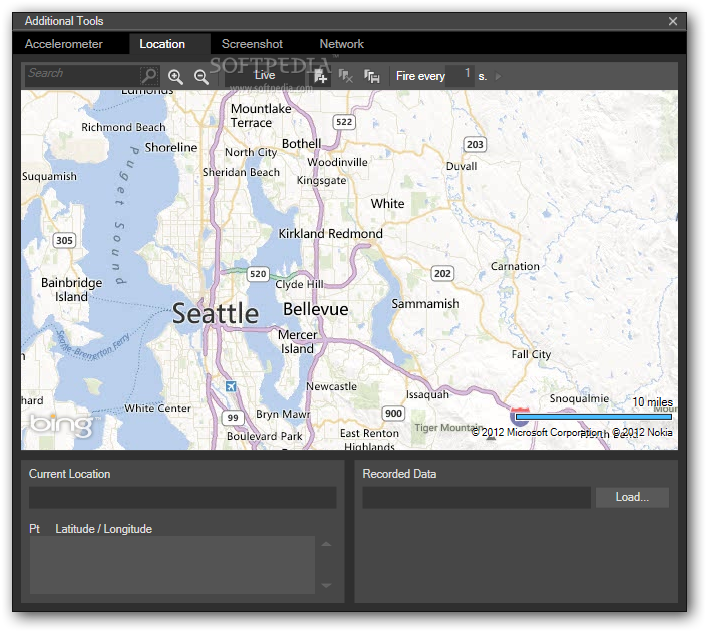Click the Load... button
This screenshot has width=707, height=632.
click(x=632, y=497)
